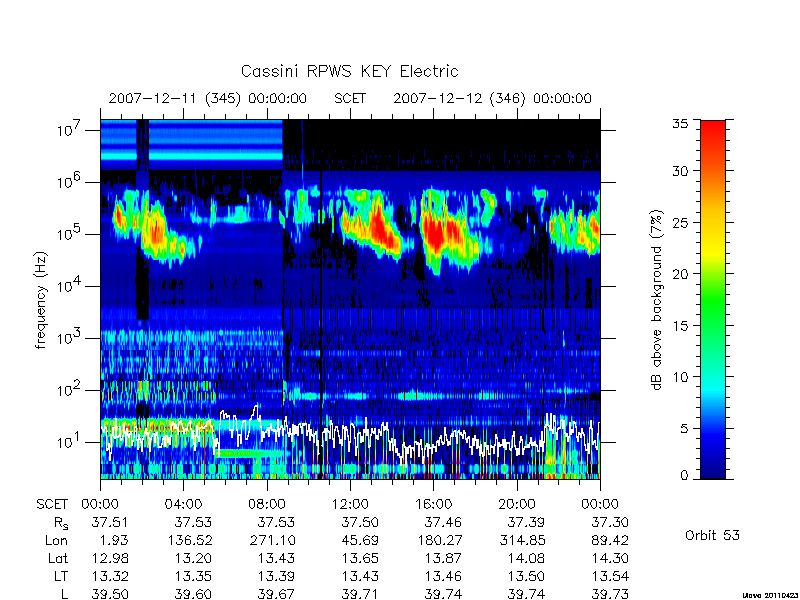Screen dimensions: 800x600
Task: Click the Lon value '1.93'
Action: coord(113,540)
